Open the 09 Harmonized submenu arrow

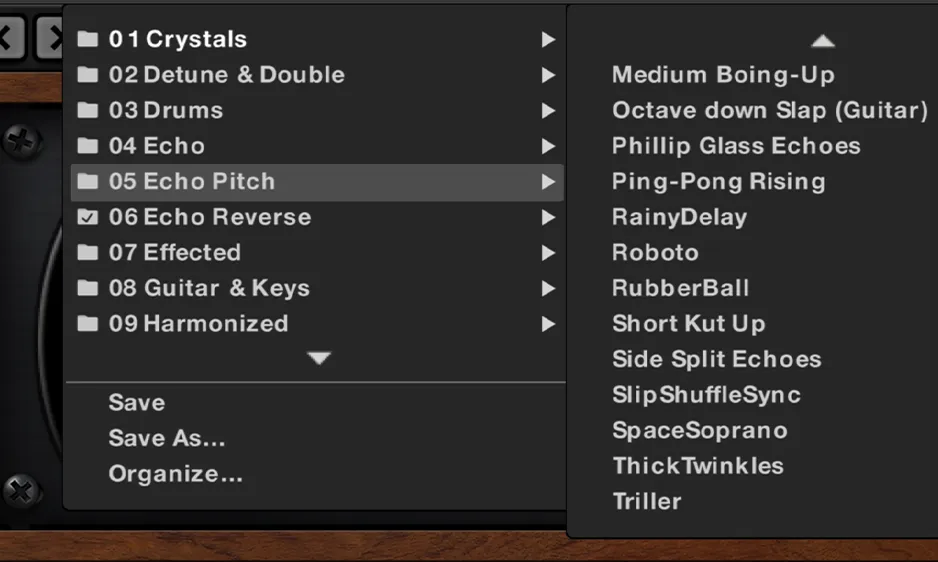548,324
